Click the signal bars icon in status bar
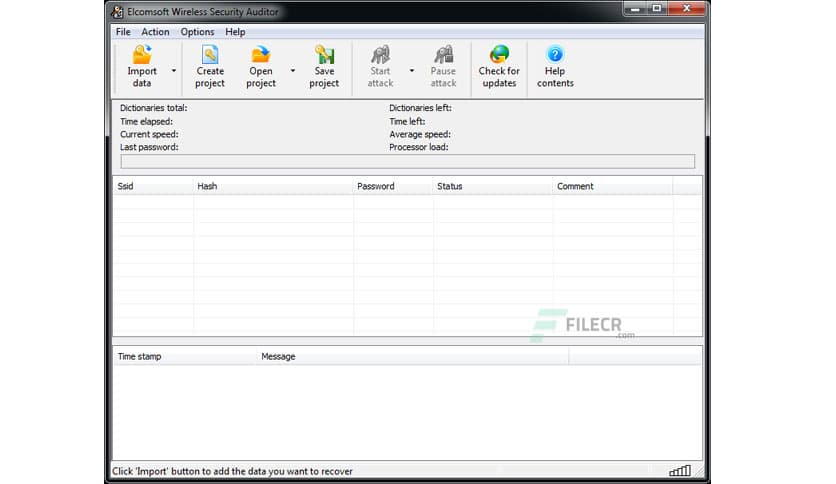Screen dimensions: 836x484 (x=680, y=471)
